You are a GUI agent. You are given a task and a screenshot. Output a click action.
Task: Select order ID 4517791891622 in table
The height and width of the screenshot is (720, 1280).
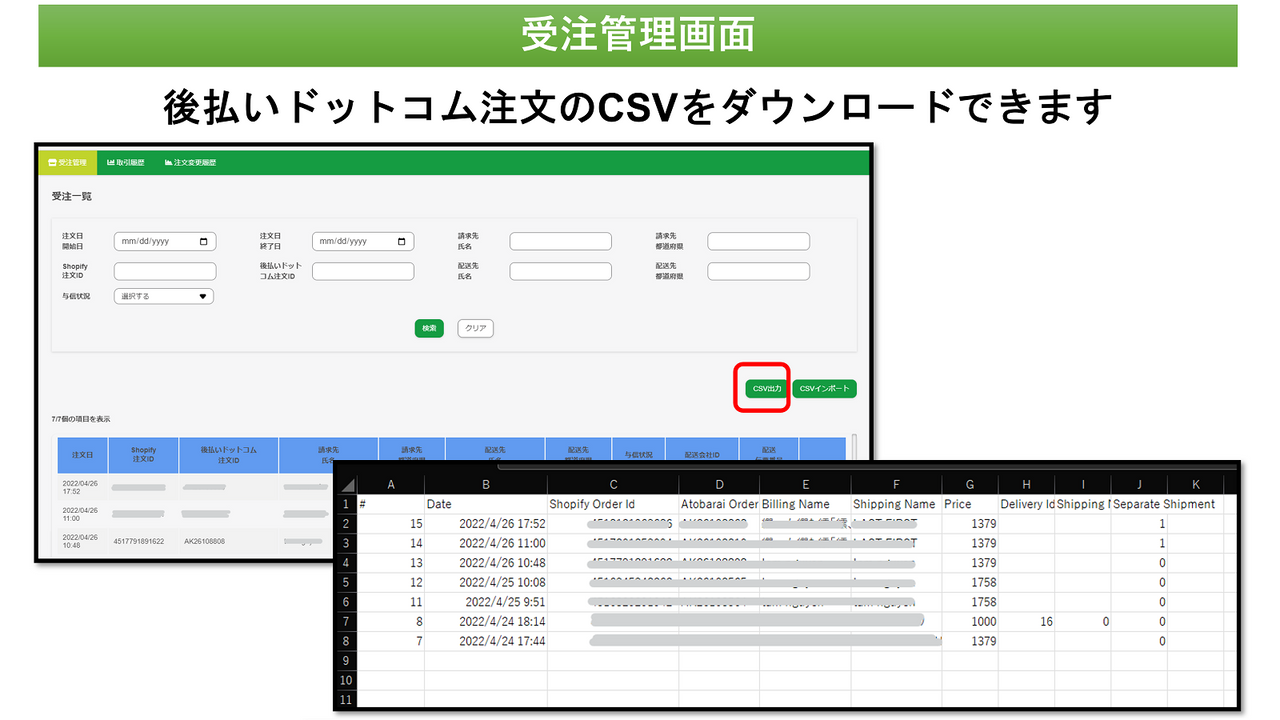pos(140,541)
